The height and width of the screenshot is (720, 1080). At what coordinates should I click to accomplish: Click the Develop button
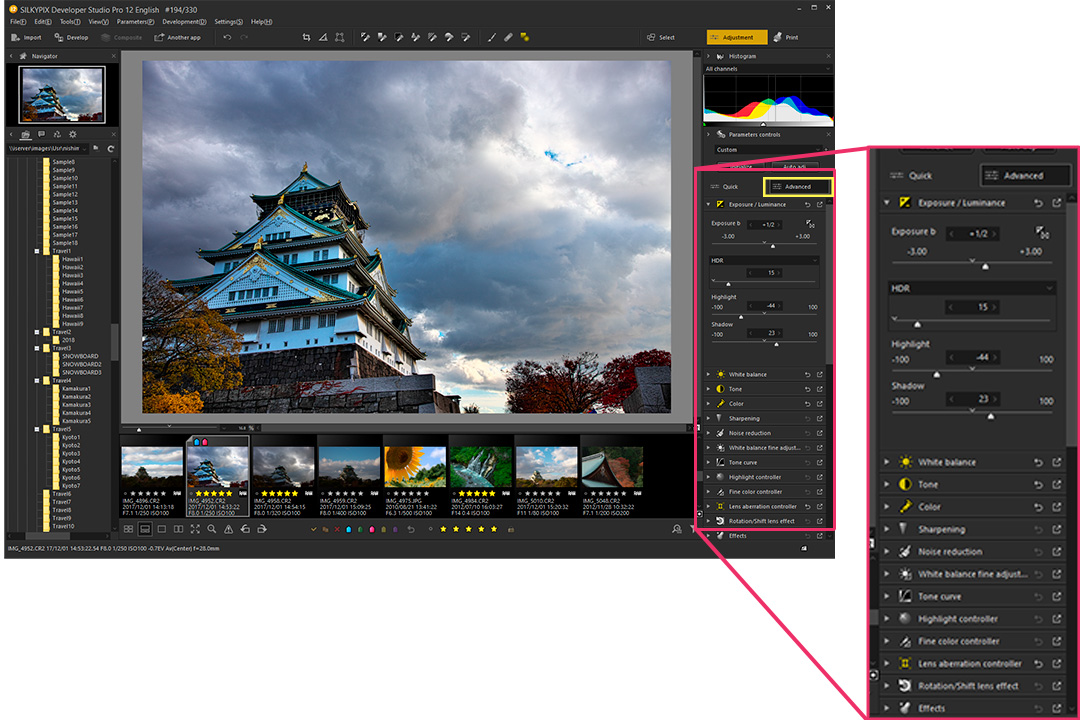[71, 37]
